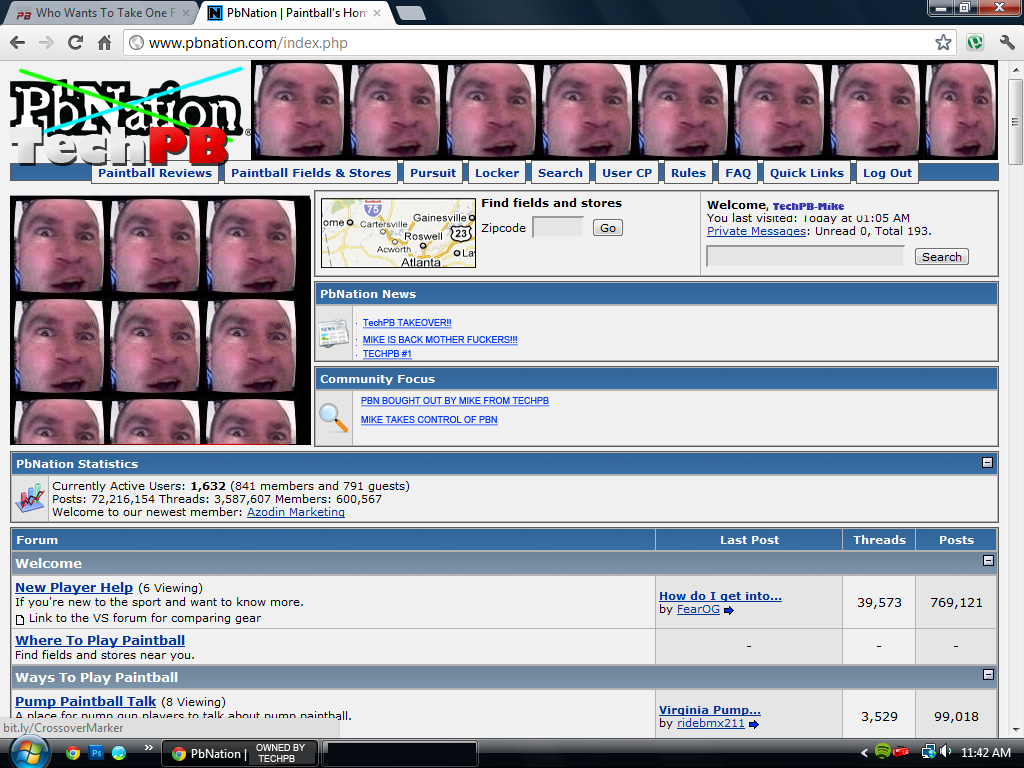The image size is (1024, 768).
Task: Open the Private Messages link
Action: [x=756, y=231]
